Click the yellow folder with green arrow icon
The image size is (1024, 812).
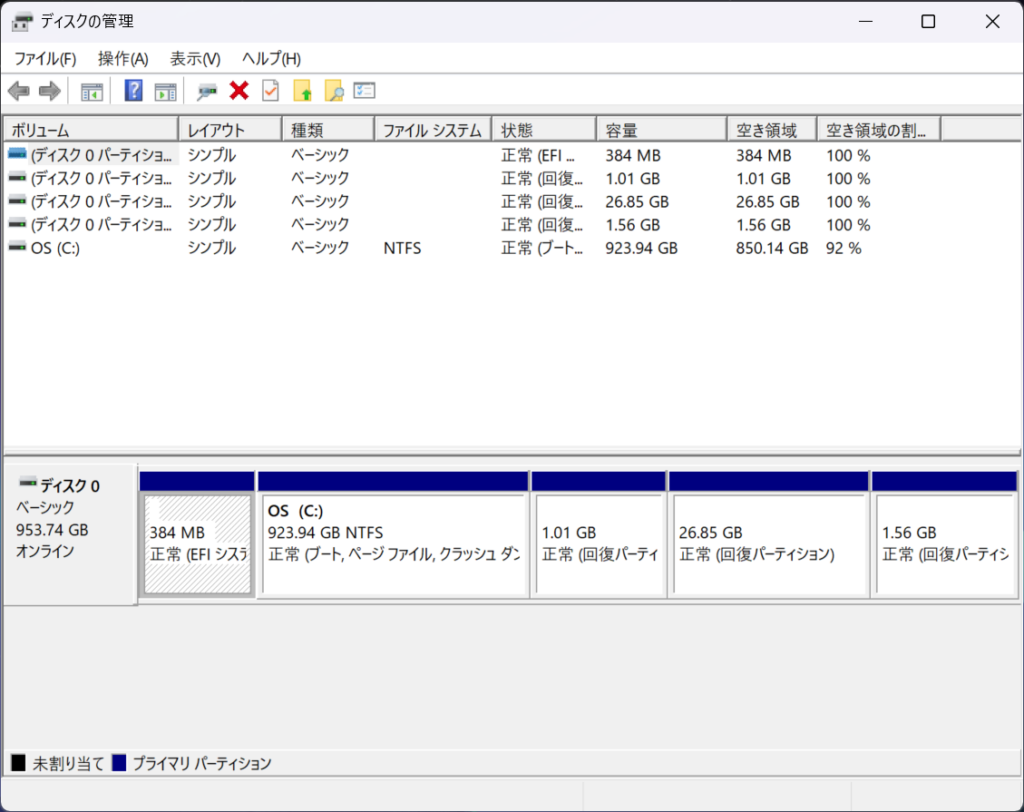point(302,92)
